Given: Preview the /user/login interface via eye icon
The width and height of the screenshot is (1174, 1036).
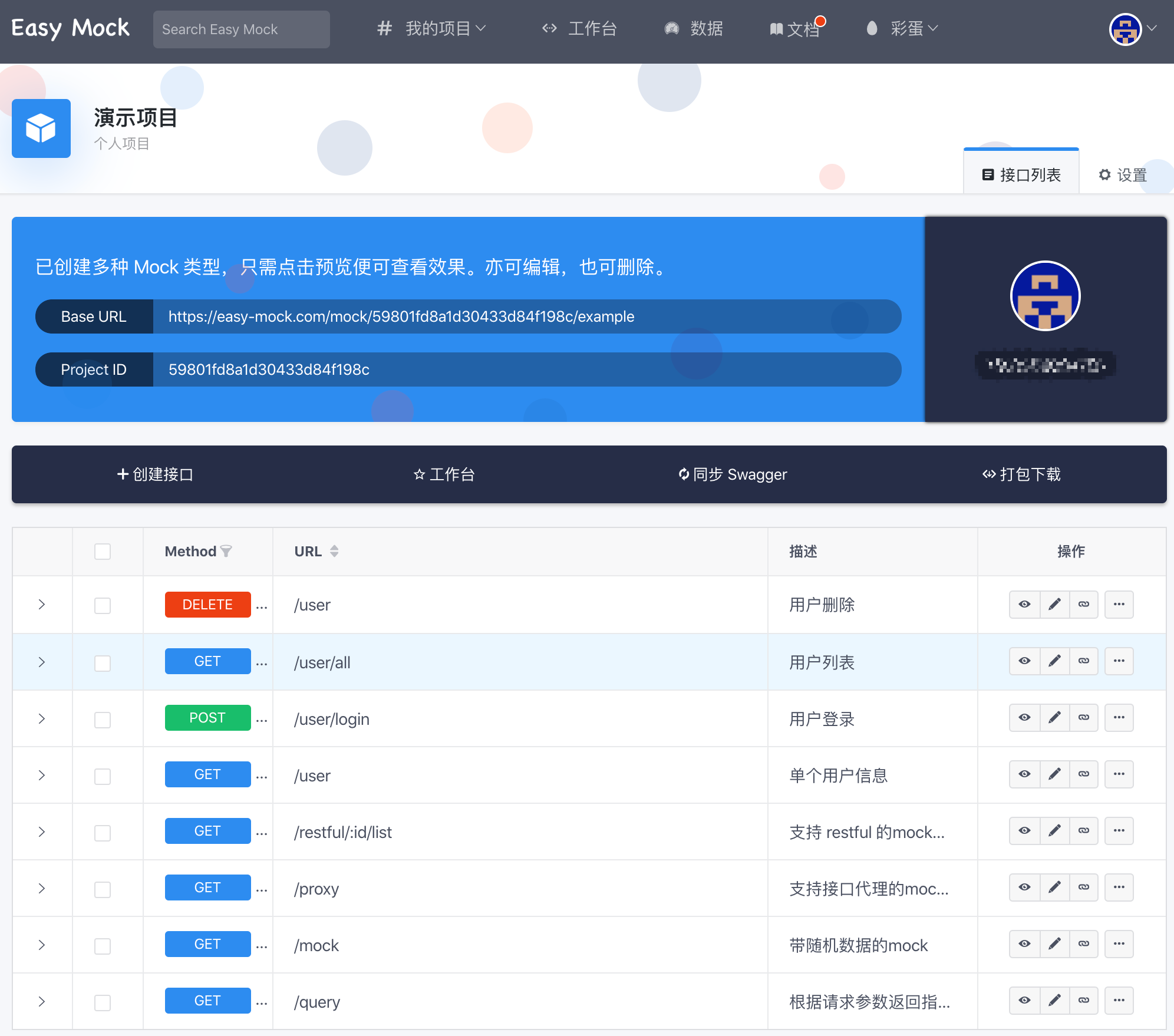Looking at the screenshot, I should tap(1024, 718).
